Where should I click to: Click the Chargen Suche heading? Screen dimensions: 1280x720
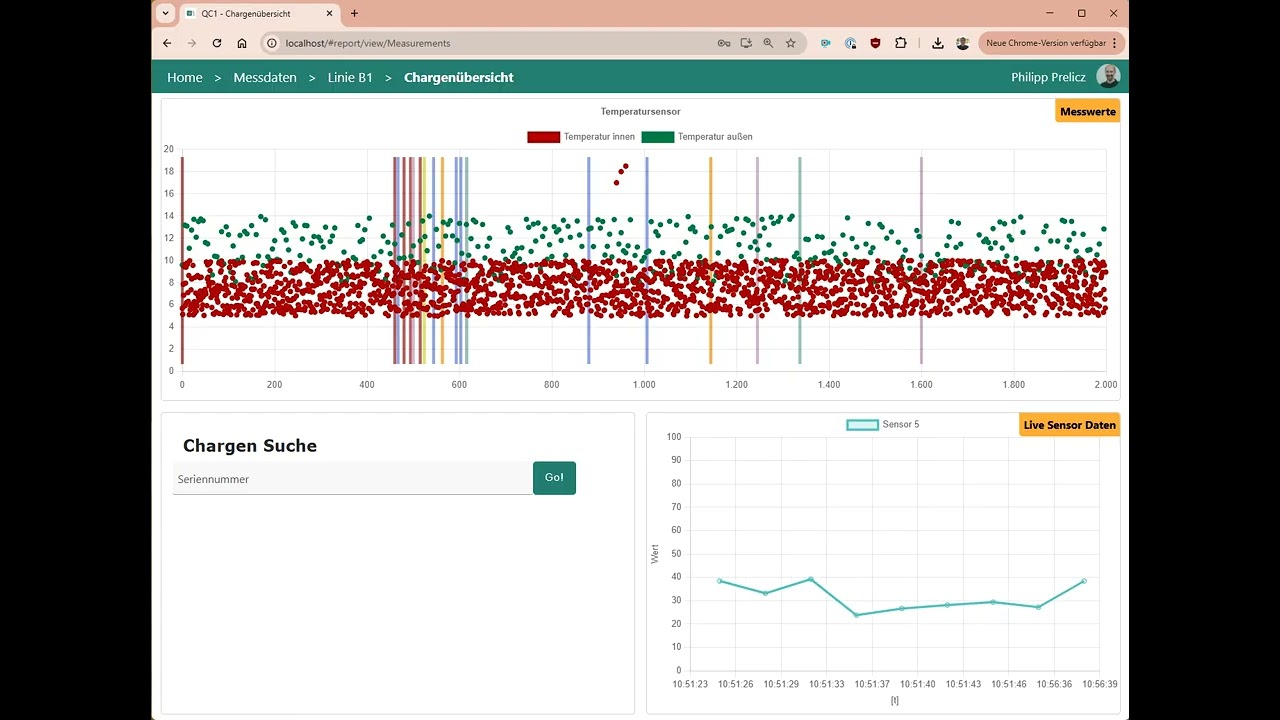tap(250, 446)
